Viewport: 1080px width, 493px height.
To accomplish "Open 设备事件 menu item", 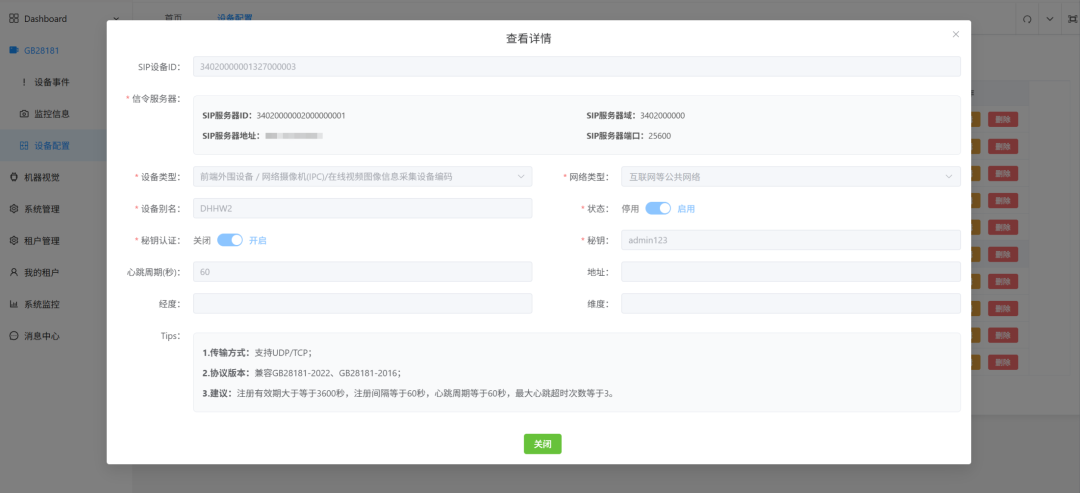I will tap(51, 82).
